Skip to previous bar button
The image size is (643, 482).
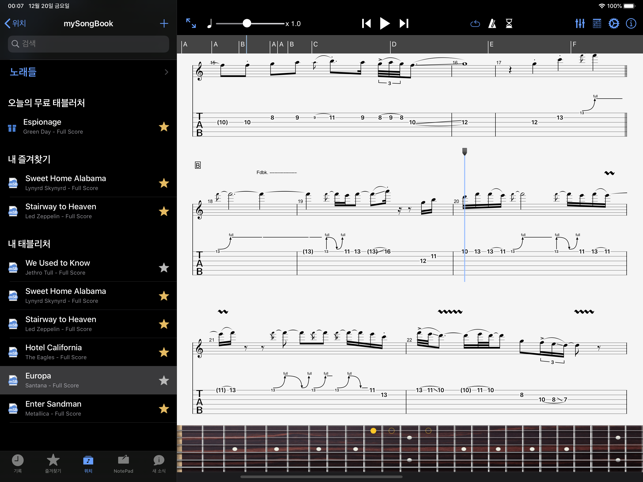[x=366, y=23]
